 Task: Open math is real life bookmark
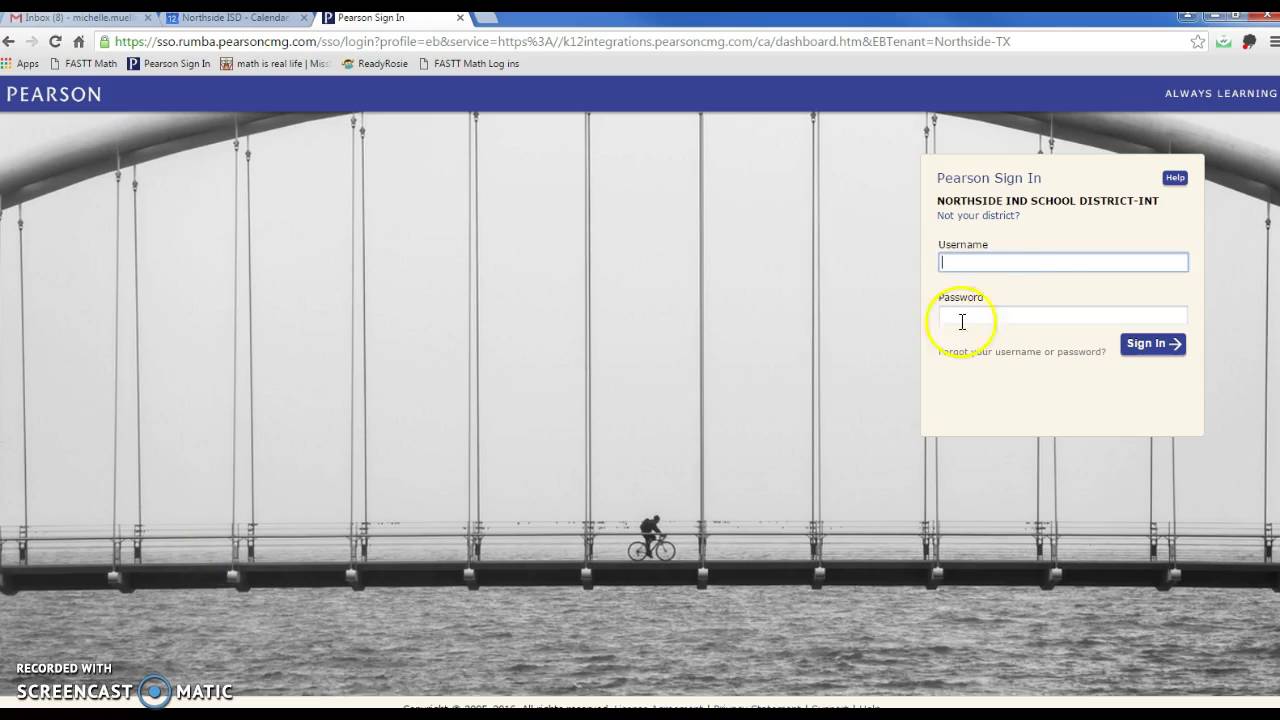click(x=275, y=64)
